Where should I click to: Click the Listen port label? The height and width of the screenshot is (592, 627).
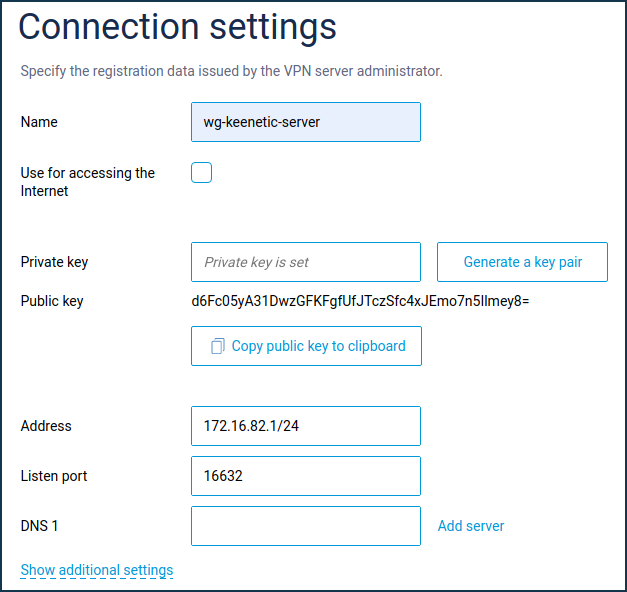[x=54, y=476]
